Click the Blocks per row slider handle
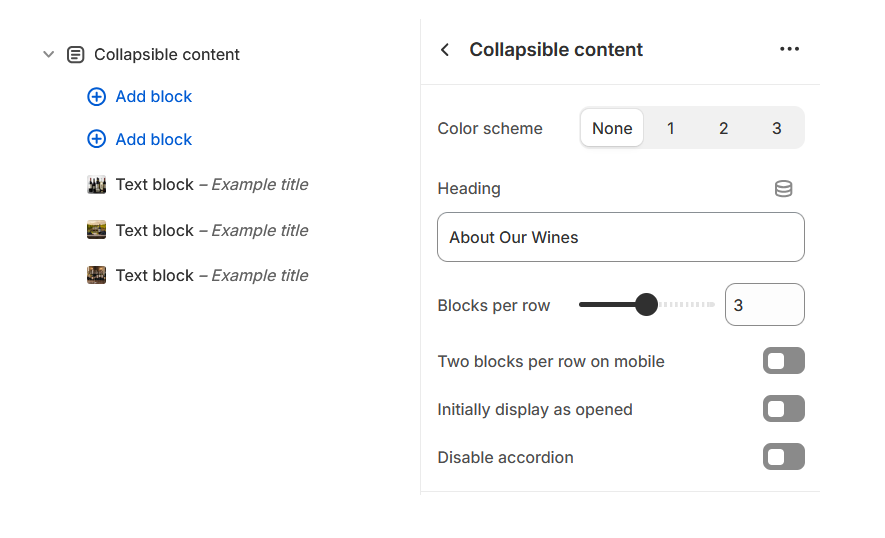 coord(646,304)
